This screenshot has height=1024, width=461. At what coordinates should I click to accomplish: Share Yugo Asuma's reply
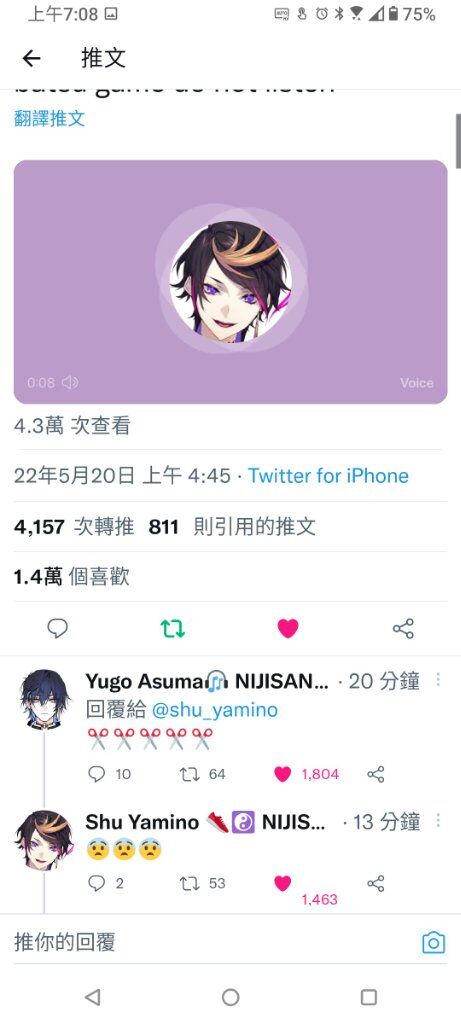[x=375, y=774]
